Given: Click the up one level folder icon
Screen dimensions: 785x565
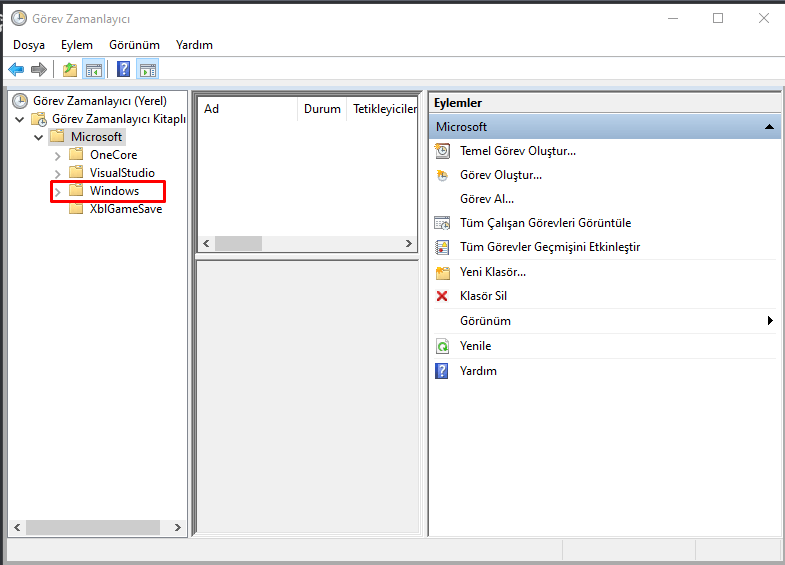Looking at the screenshot, I should (70, 70).
